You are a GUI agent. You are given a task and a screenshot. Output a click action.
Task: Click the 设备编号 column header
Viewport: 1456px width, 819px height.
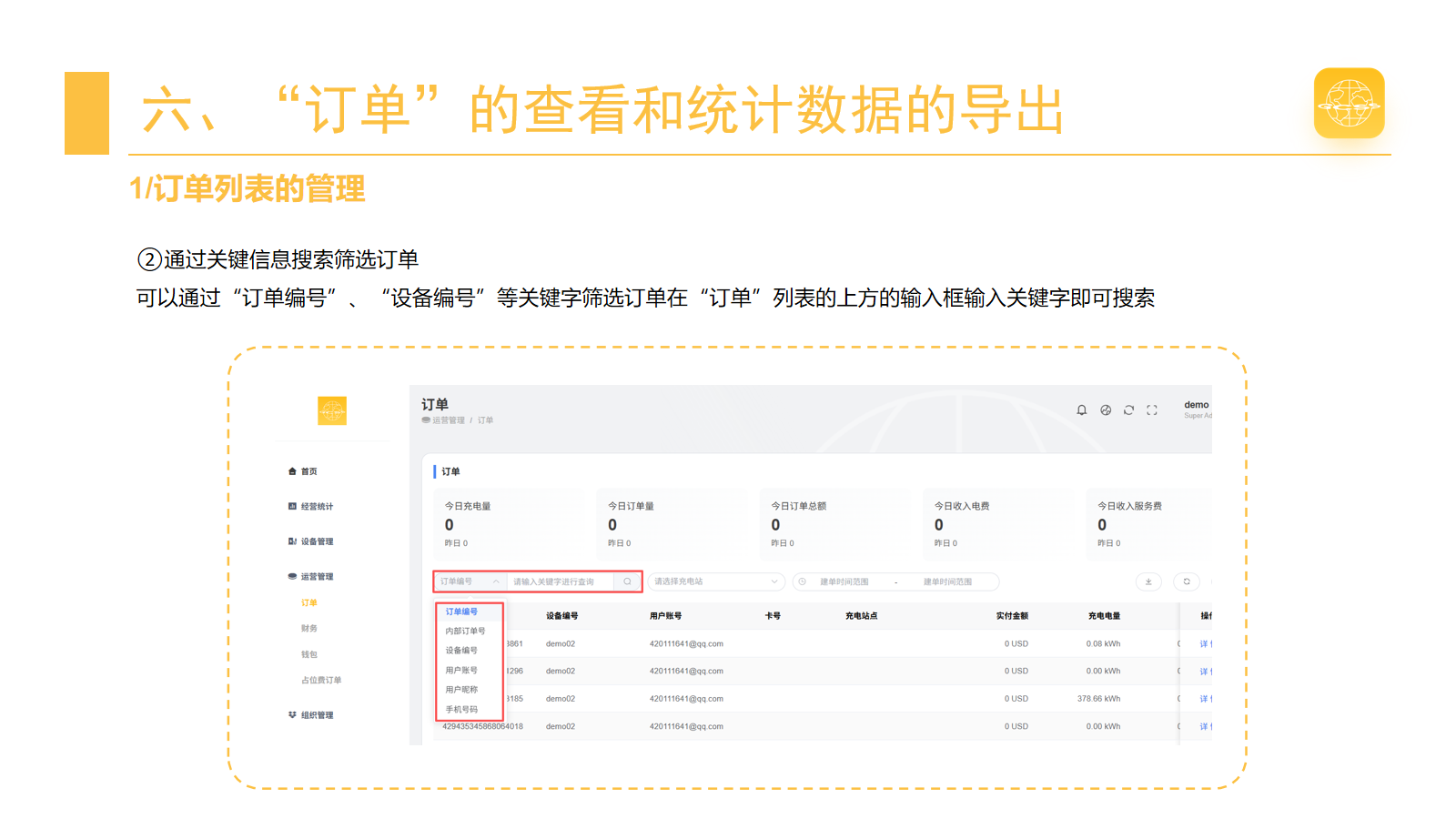(561, 616)
